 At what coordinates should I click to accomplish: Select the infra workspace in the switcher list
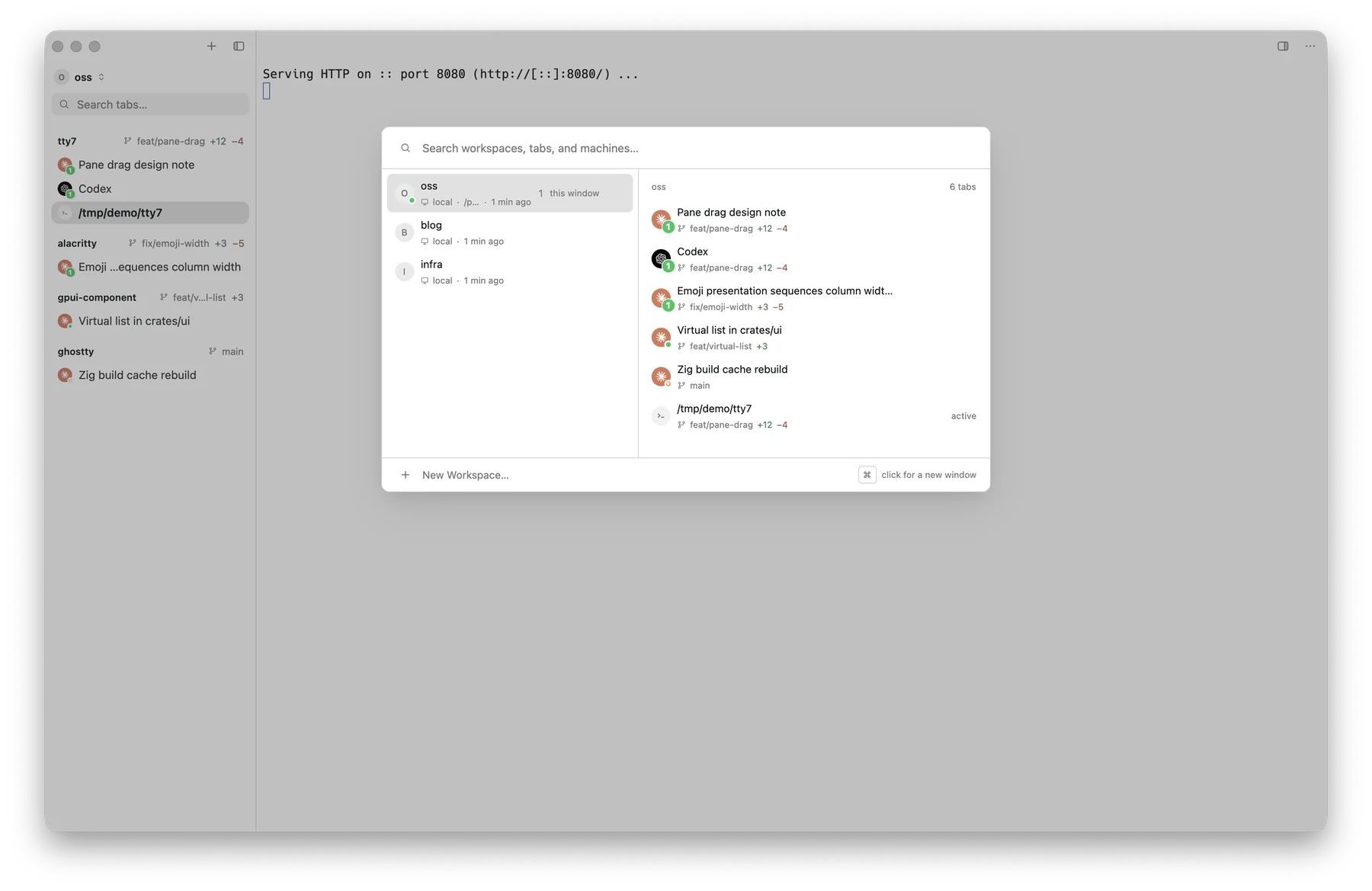click(x=510, y=272)
